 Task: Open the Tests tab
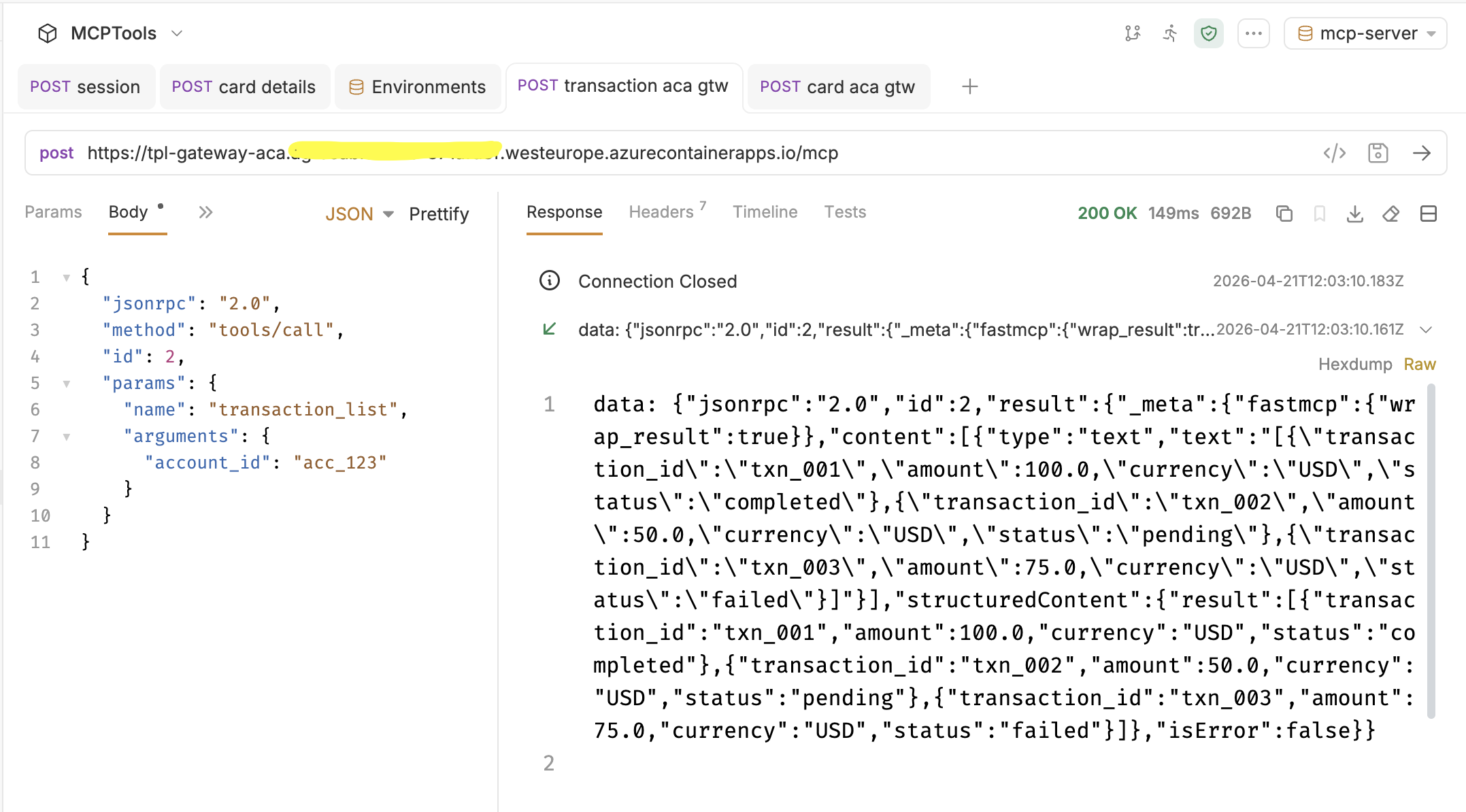(846, 212)
